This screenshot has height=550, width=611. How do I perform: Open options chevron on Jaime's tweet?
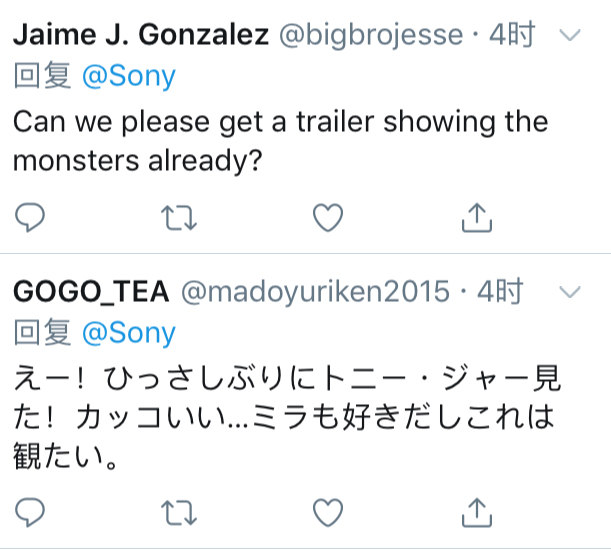(570, 35)
